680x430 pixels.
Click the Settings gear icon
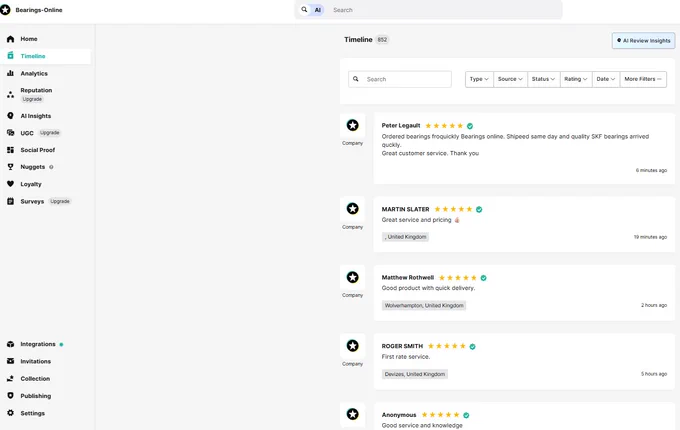(10, 413)
